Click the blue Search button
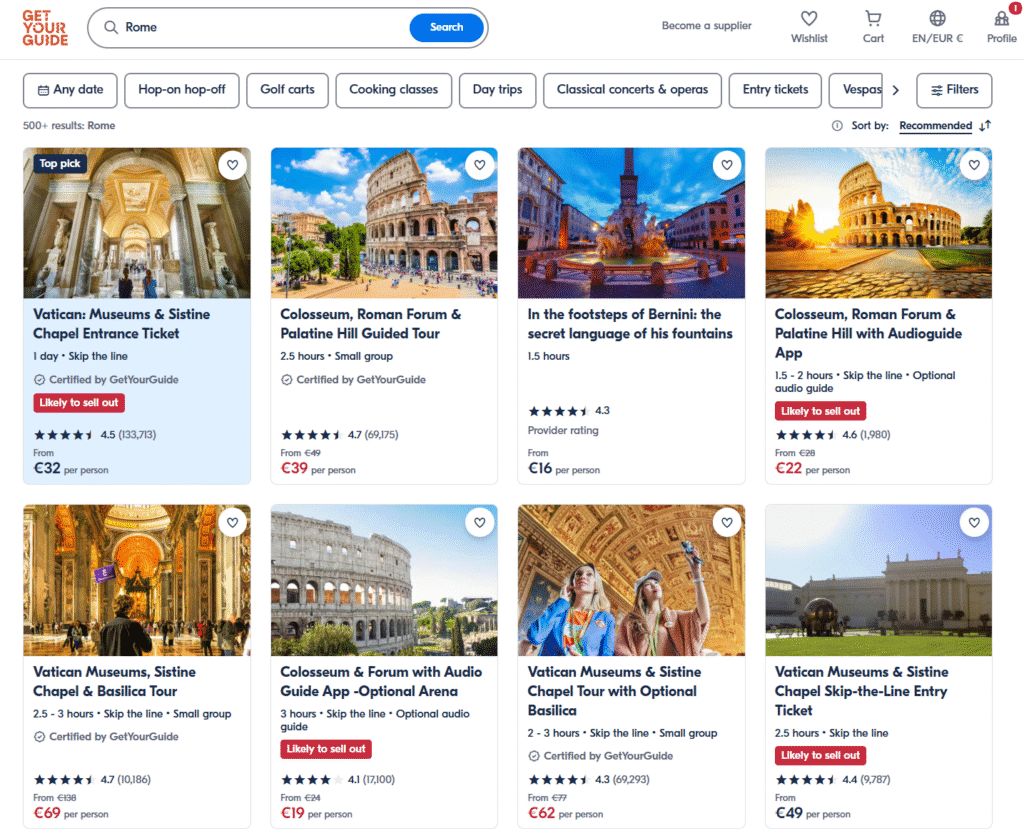The image size is (1024, 836). [447, 27]
